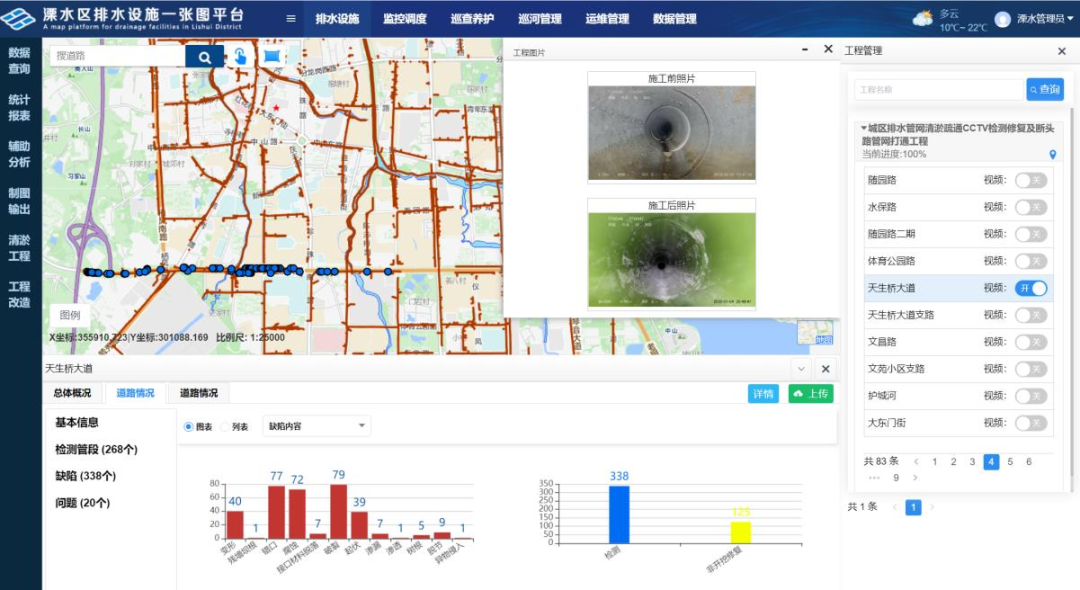The height and width of the screenshot is (590, 1080).
Task: Turn off video switch for 天生桥大道
Action: (x=1031, y=288)
